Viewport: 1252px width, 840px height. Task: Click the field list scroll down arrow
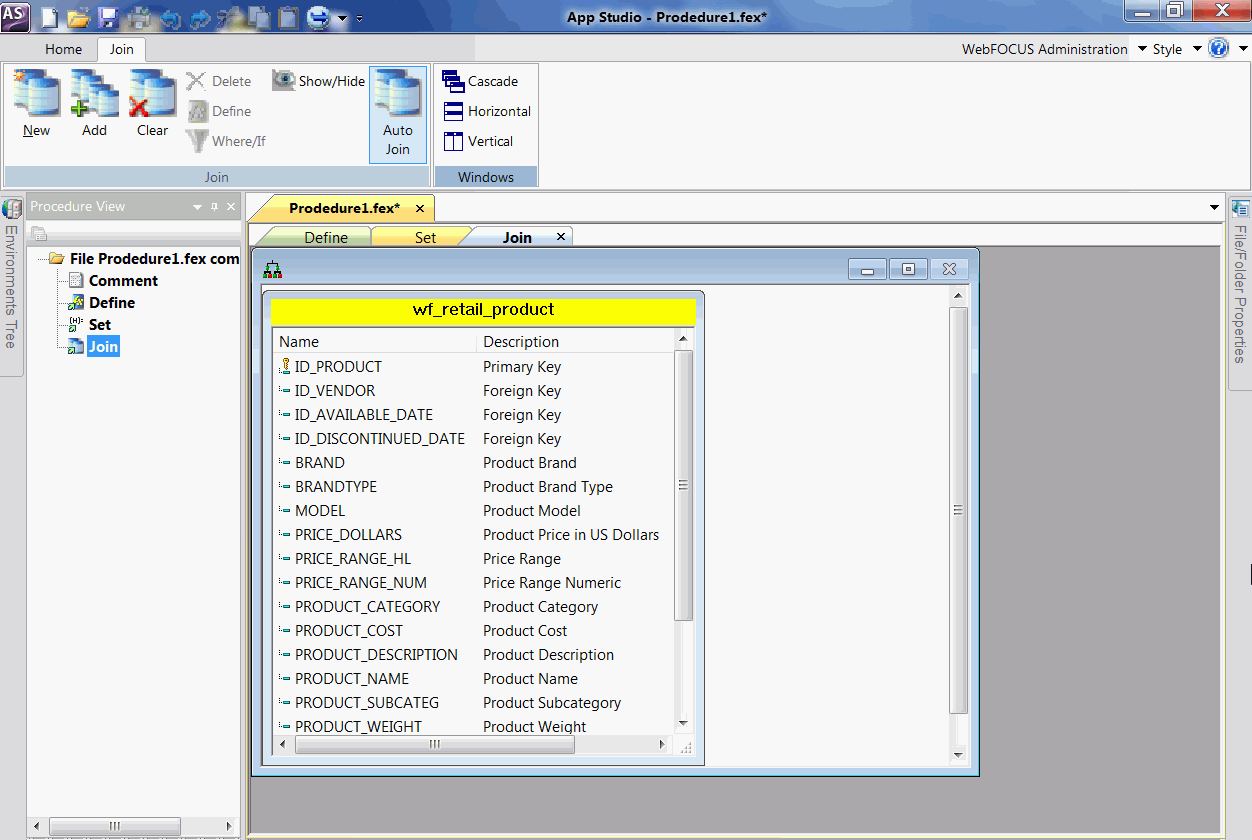click(x=684, y=723)
